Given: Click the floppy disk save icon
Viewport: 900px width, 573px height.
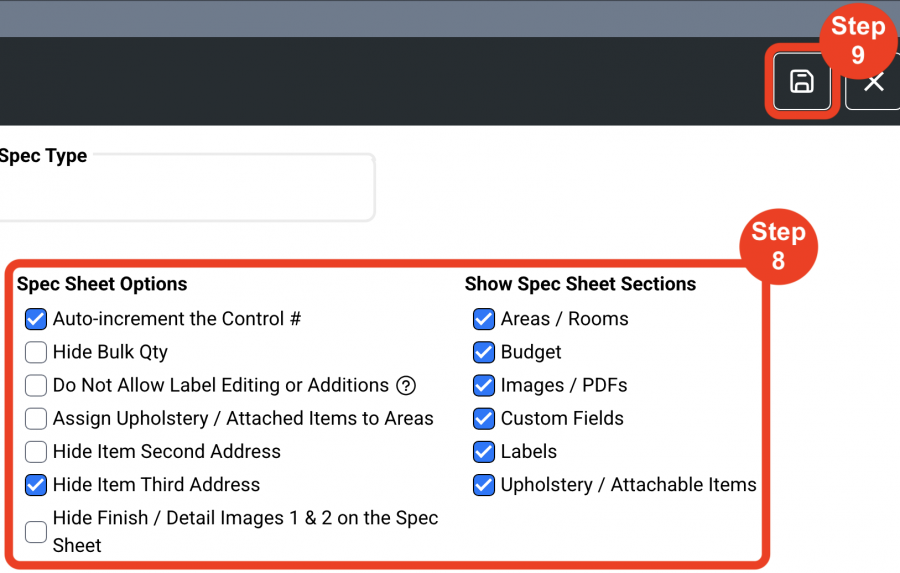Looking at the screenshot, I should pos(802,82).
